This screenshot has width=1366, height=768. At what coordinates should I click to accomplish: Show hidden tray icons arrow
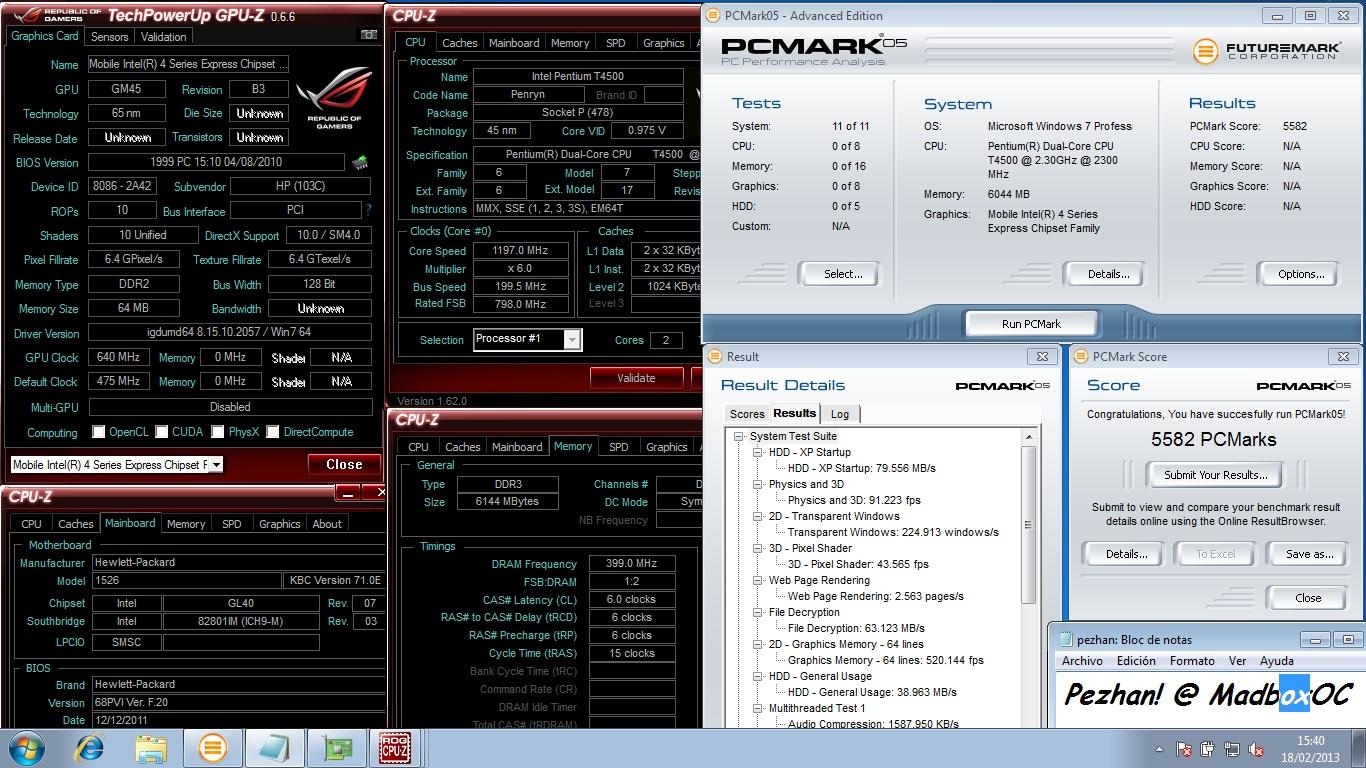click(x=1159, y=748)
